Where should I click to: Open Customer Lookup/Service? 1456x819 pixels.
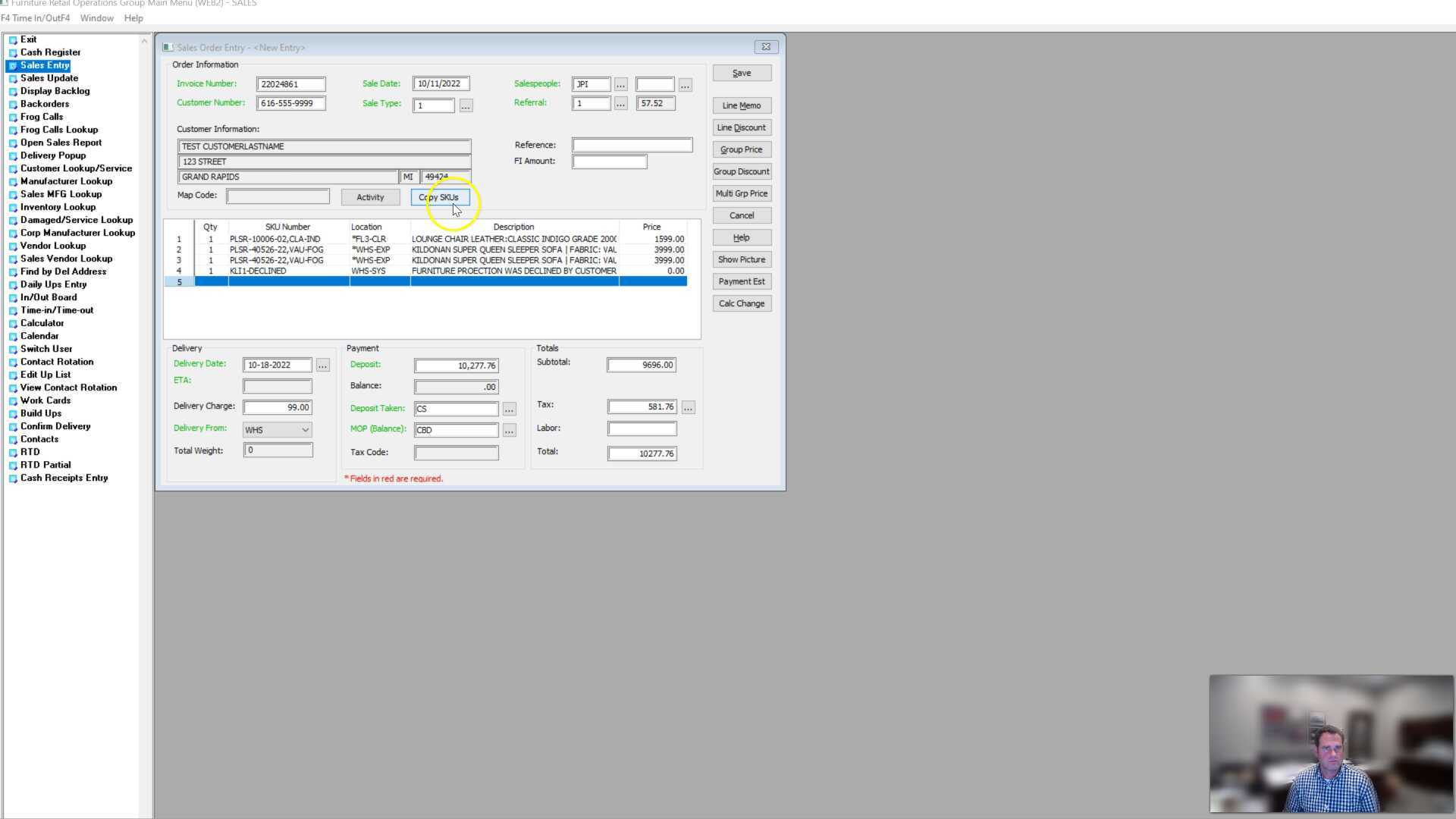[76, 168]
